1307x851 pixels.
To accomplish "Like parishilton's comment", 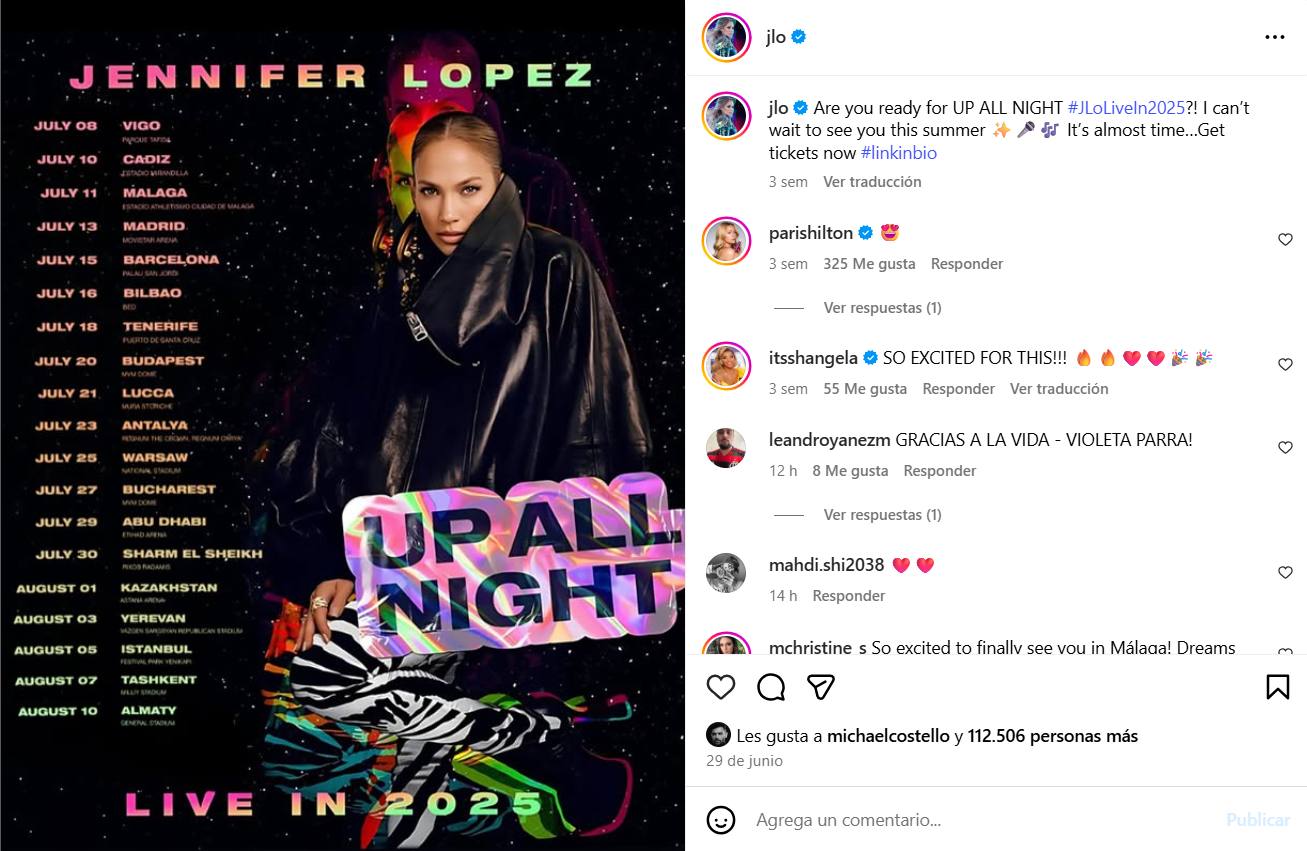I will point(1285,240).
